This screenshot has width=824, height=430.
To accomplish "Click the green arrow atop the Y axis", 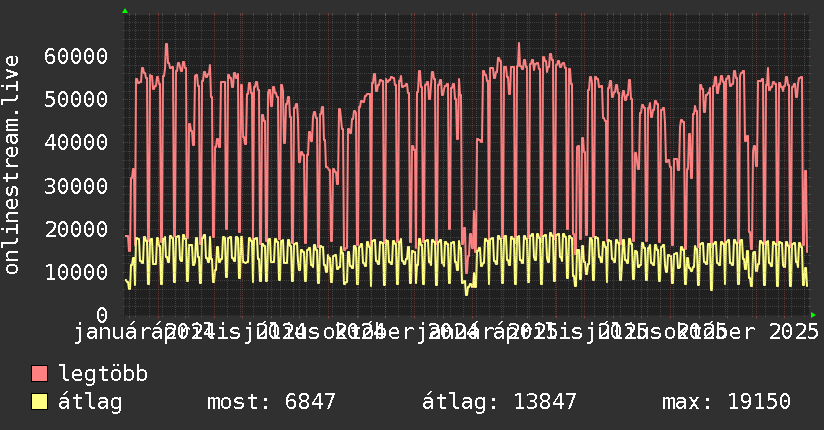I will coord(125,11).
